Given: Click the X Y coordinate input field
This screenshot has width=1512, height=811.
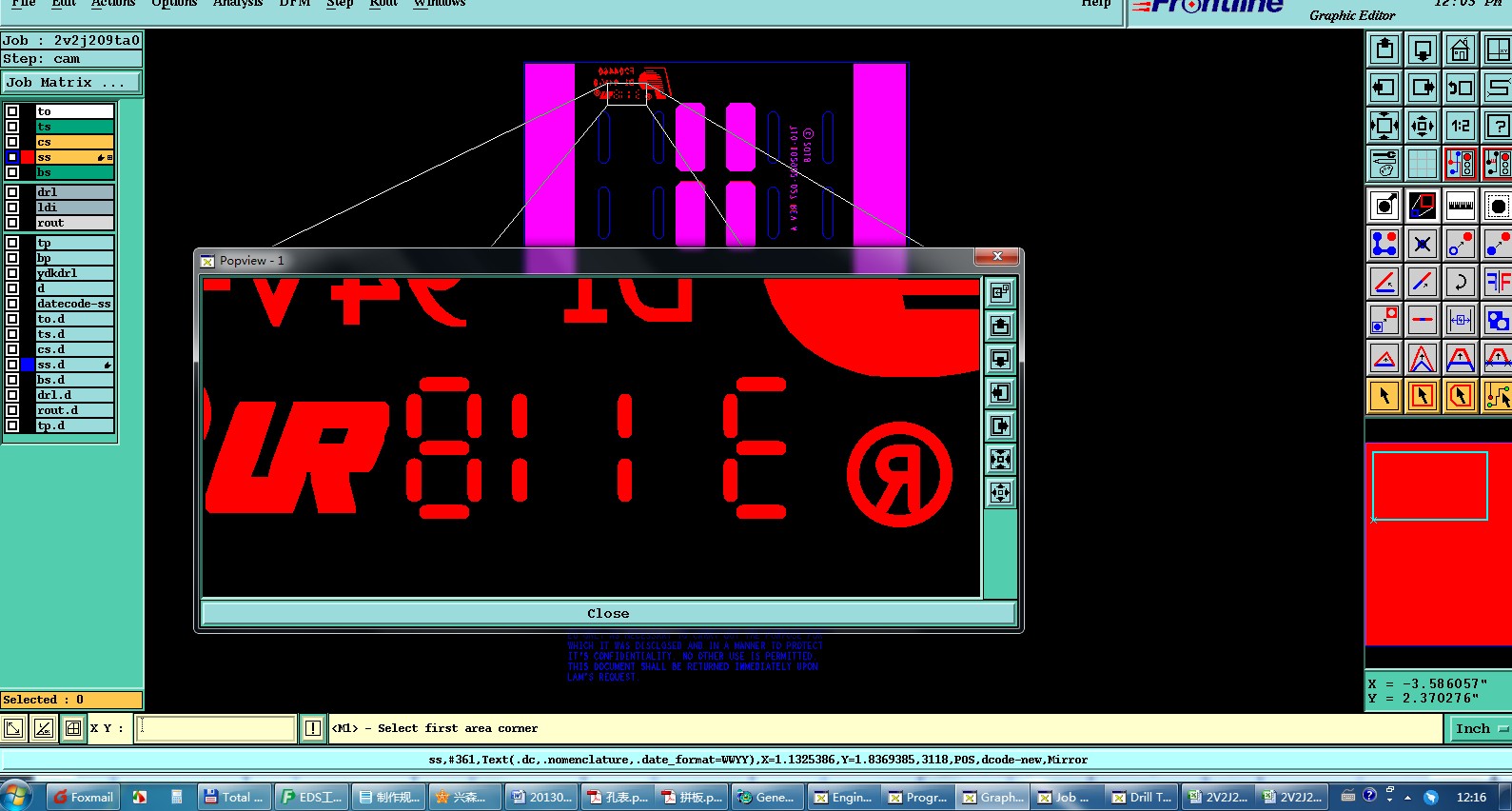Looking at the screenshot, I should 216,729.
